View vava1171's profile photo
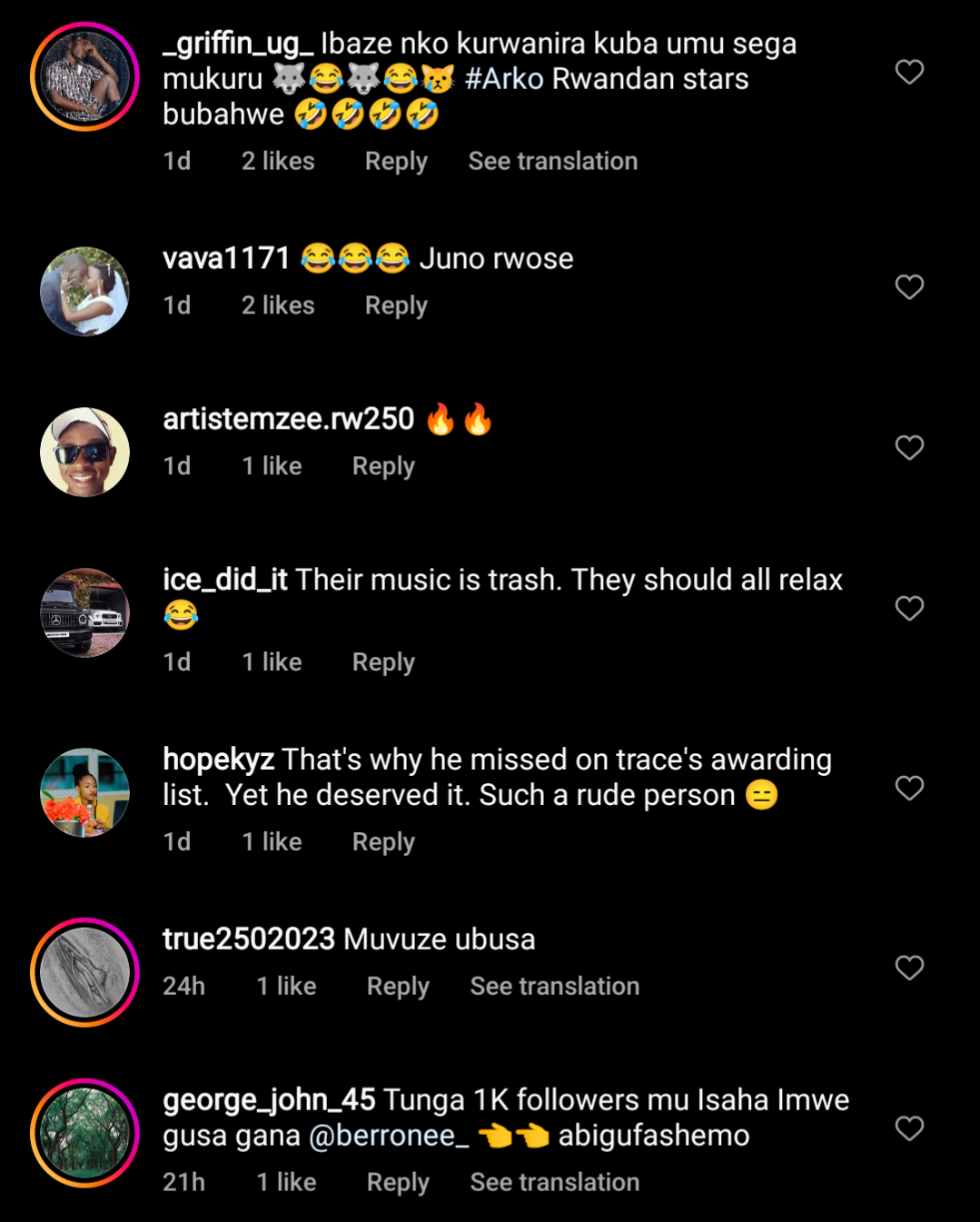The image size is (980, 1222). [84, 292]
